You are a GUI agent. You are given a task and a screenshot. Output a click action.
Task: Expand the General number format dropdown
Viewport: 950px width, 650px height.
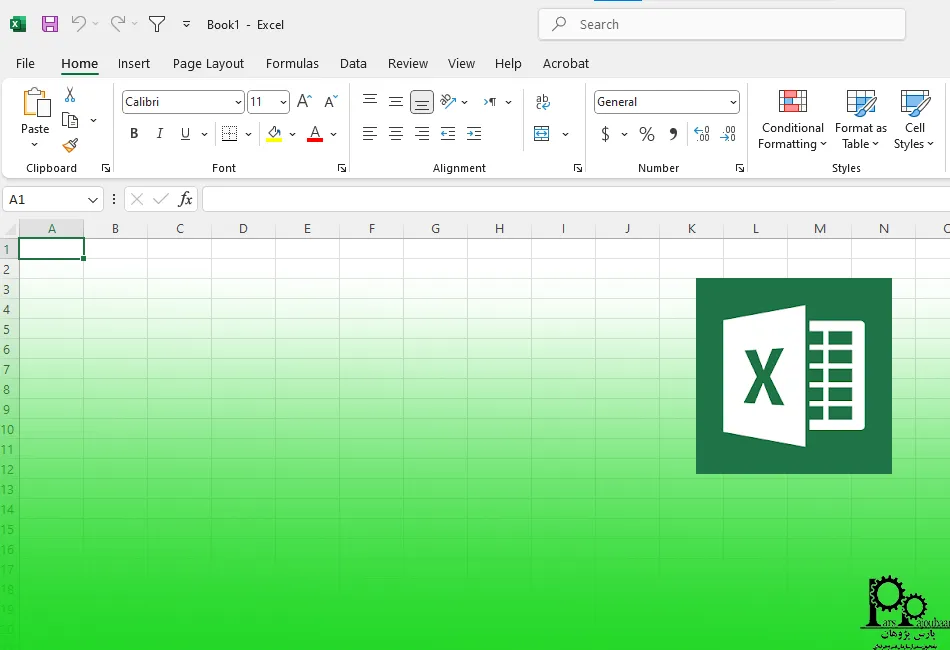(733, 102)
